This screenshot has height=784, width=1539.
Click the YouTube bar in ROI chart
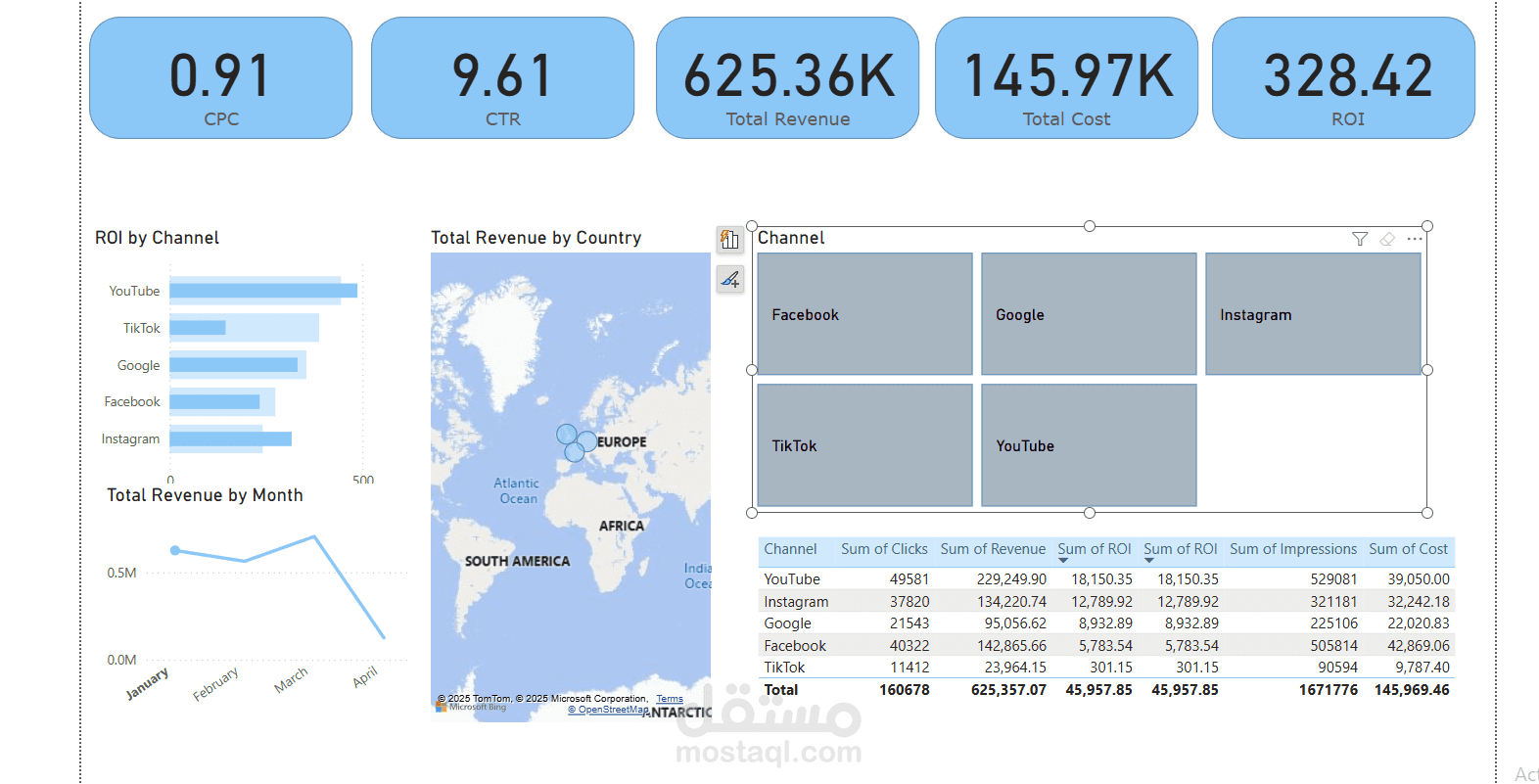point(263,291)
